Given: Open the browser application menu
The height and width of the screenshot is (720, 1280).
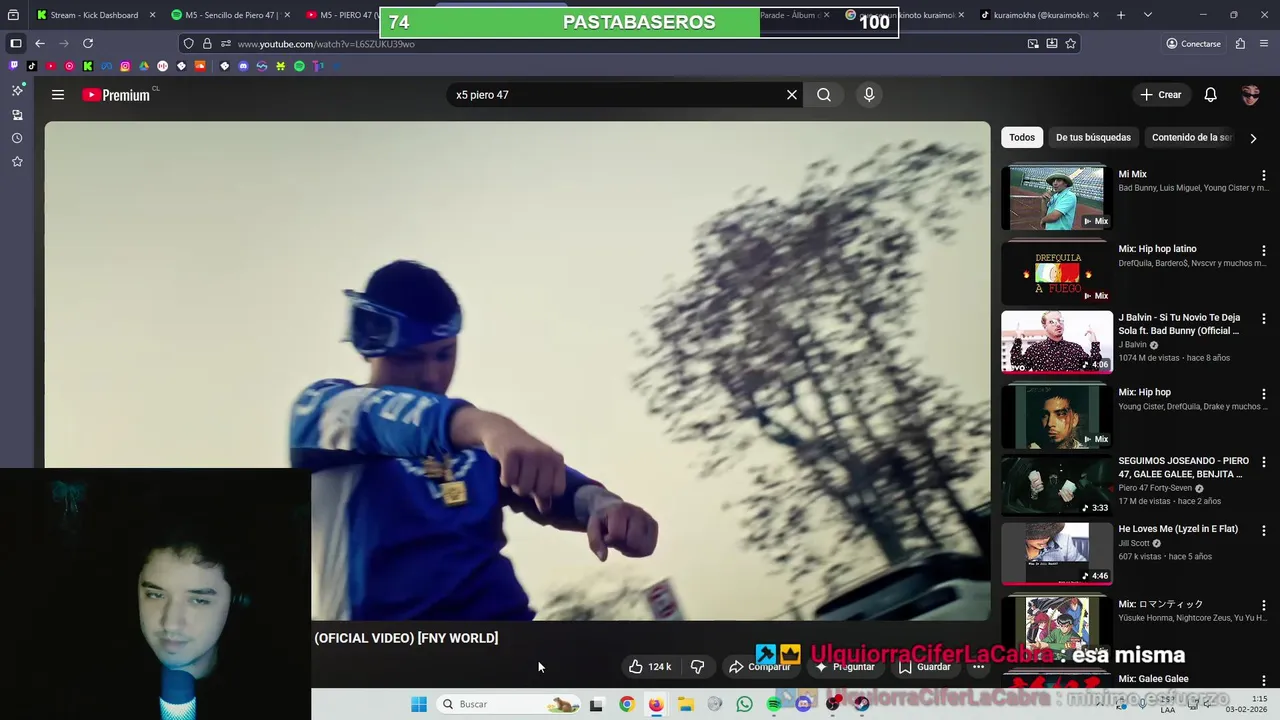Looking at the screenshot, I should pyautogui.click(x=1264, y=43).
